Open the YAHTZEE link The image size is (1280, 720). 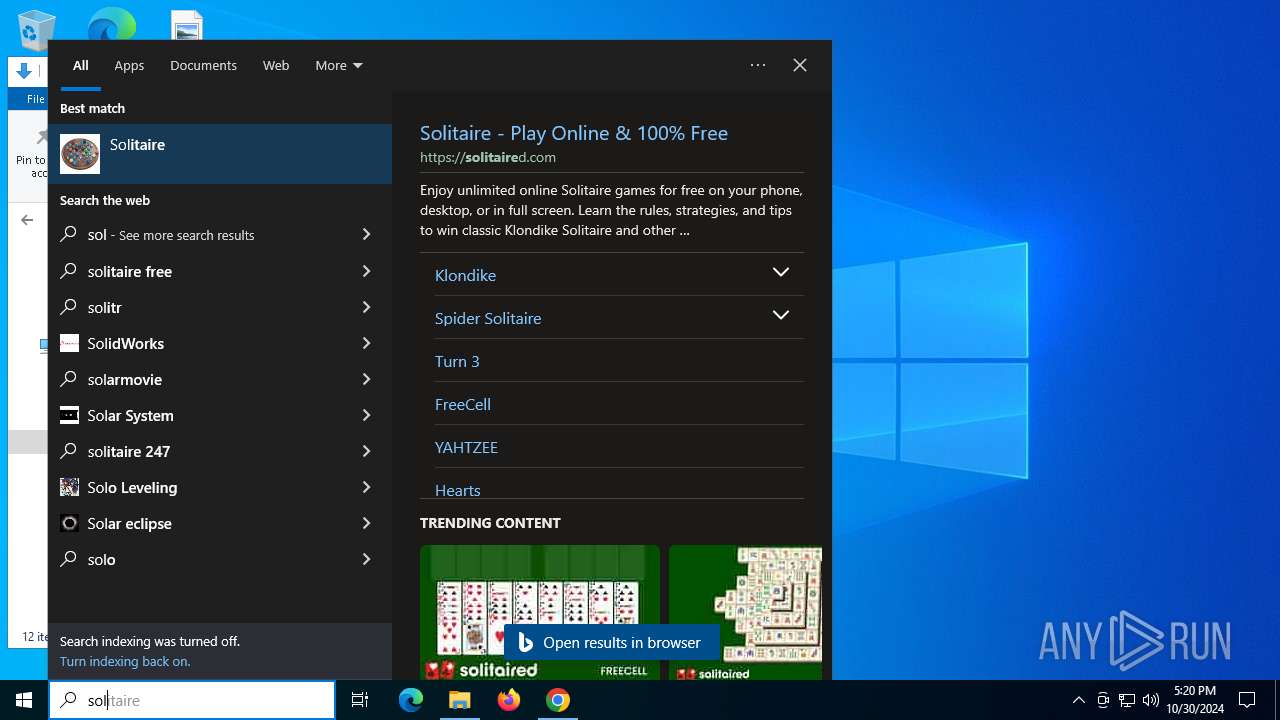(466, 447)
